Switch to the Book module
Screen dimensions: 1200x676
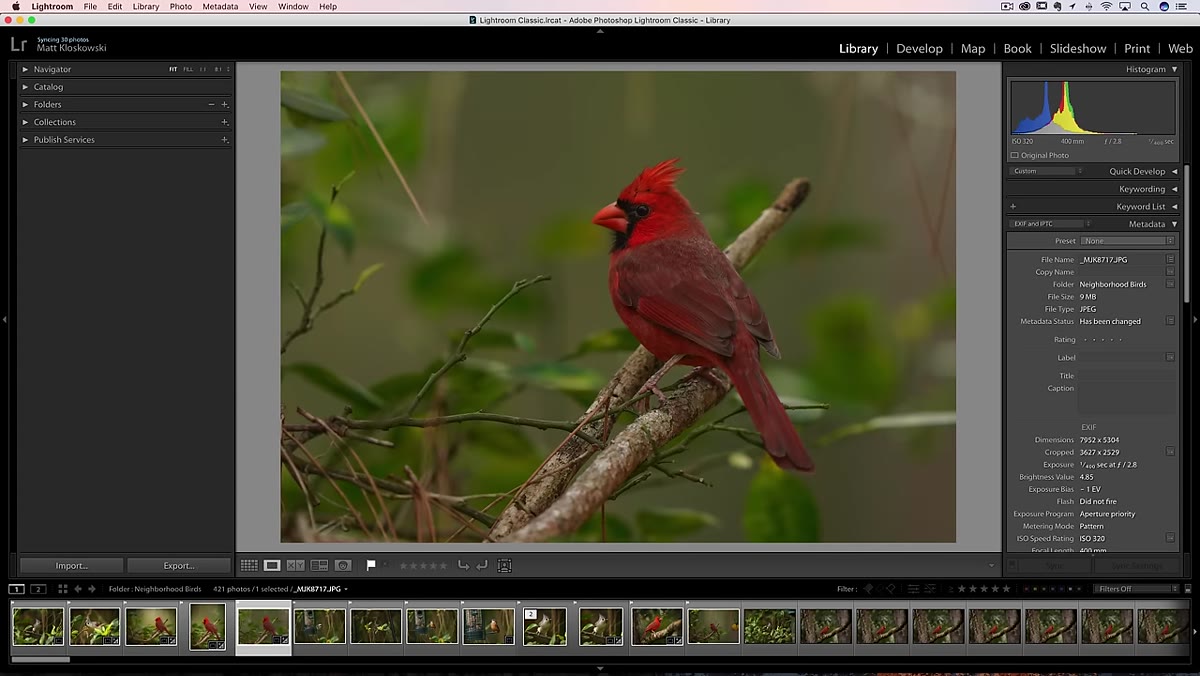(1017, 48)
